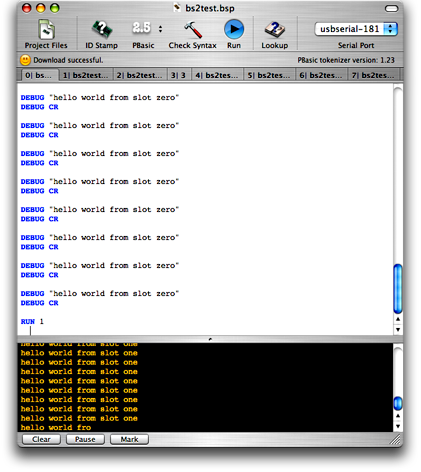421x472 pixels.
Task: Click the debug console scroll down arrow
Action: [x=398, y=426]
